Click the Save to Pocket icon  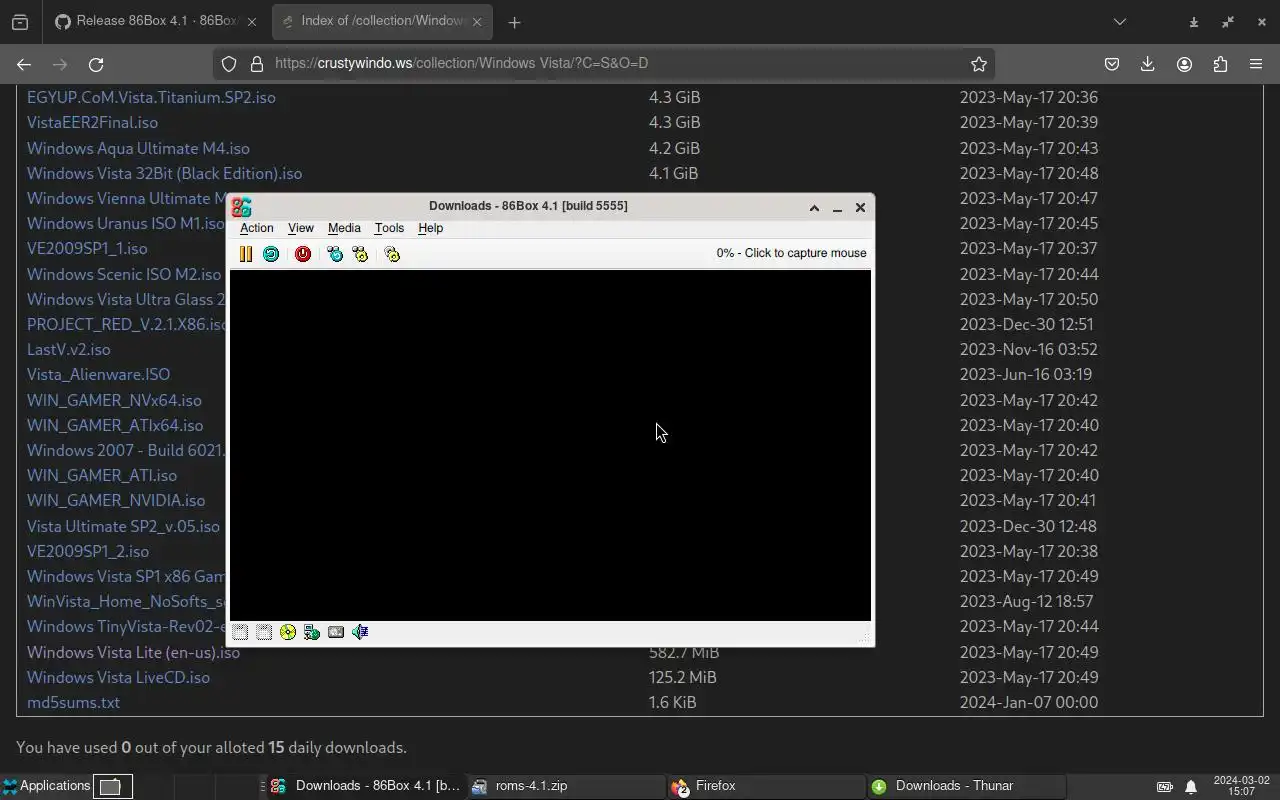coord(1112,64)
